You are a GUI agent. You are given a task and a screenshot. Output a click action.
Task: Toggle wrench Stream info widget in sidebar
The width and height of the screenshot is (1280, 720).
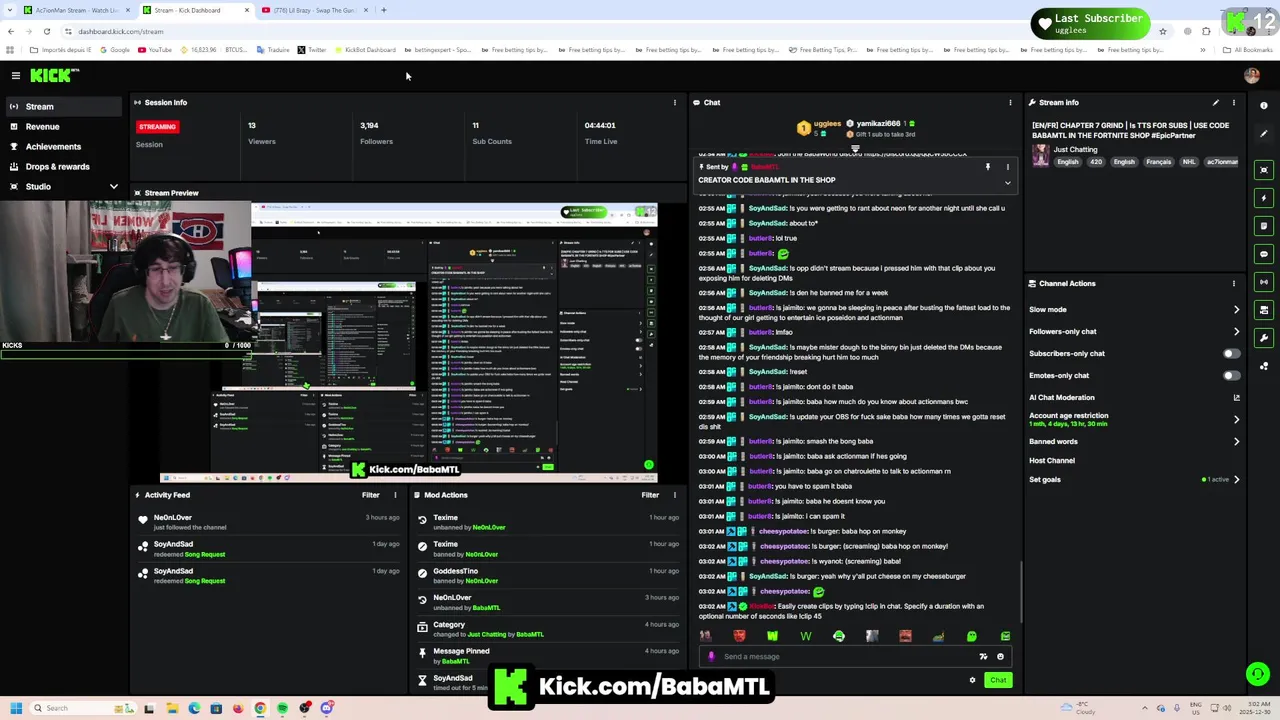coord(1264,338)
